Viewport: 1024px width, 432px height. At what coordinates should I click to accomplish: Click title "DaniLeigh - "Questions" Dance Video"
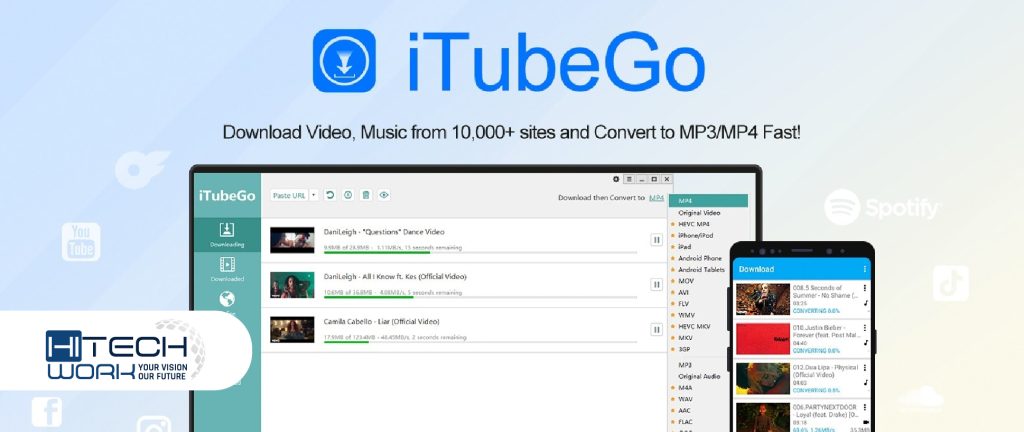pyautogui.click(x=384, y=232)
